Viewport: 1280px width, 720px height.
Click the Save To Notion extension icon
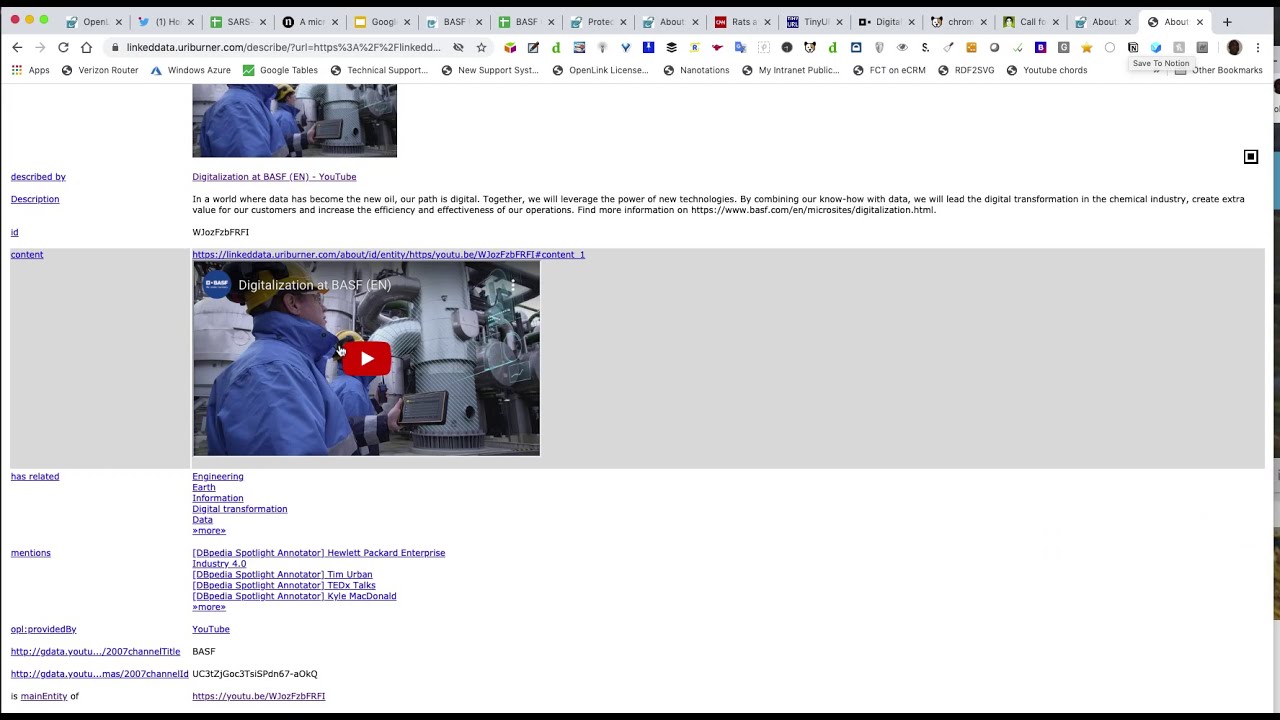click(x=1133, y=47)
